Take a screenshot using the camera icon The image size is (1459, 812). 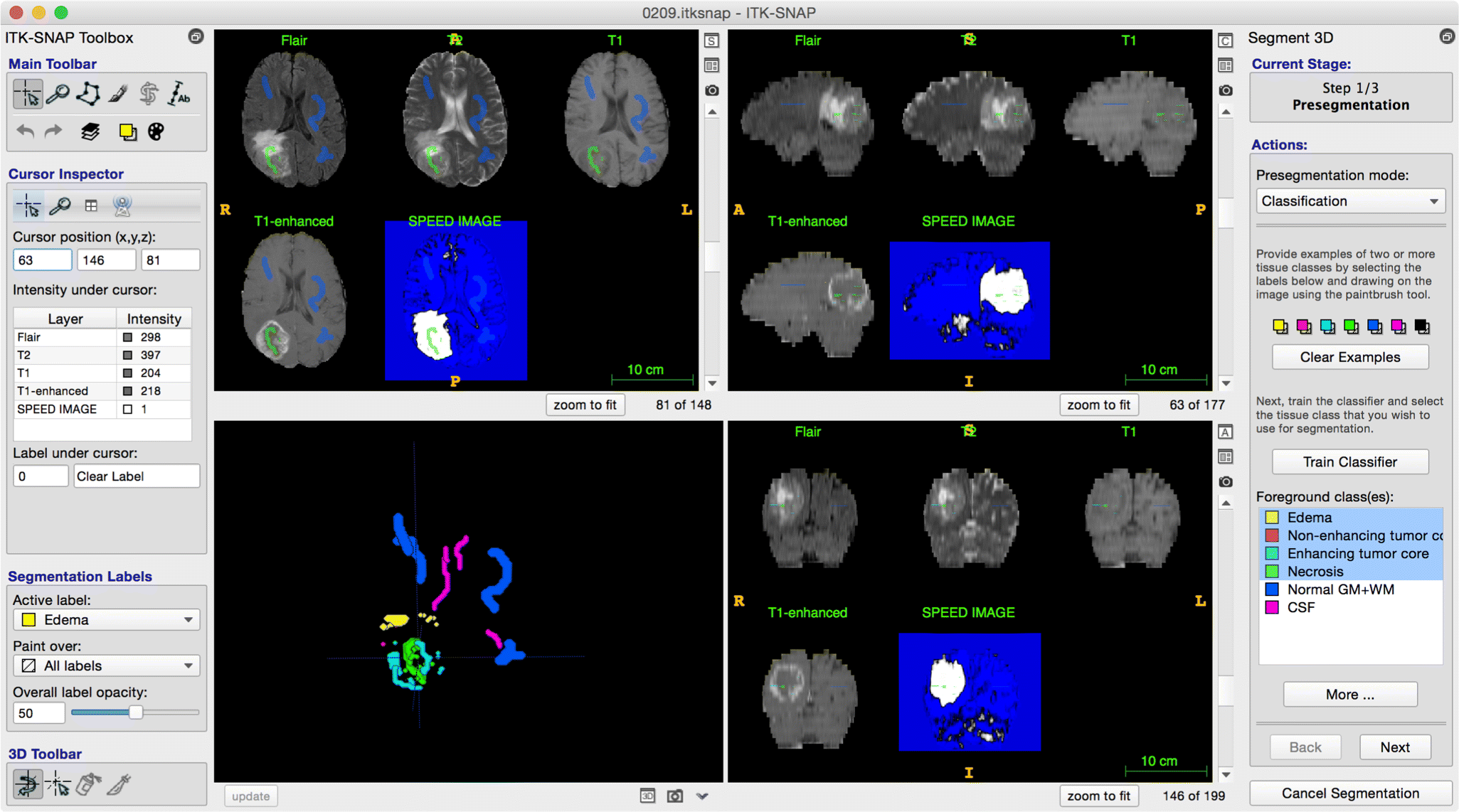click(x=711, y=90)
